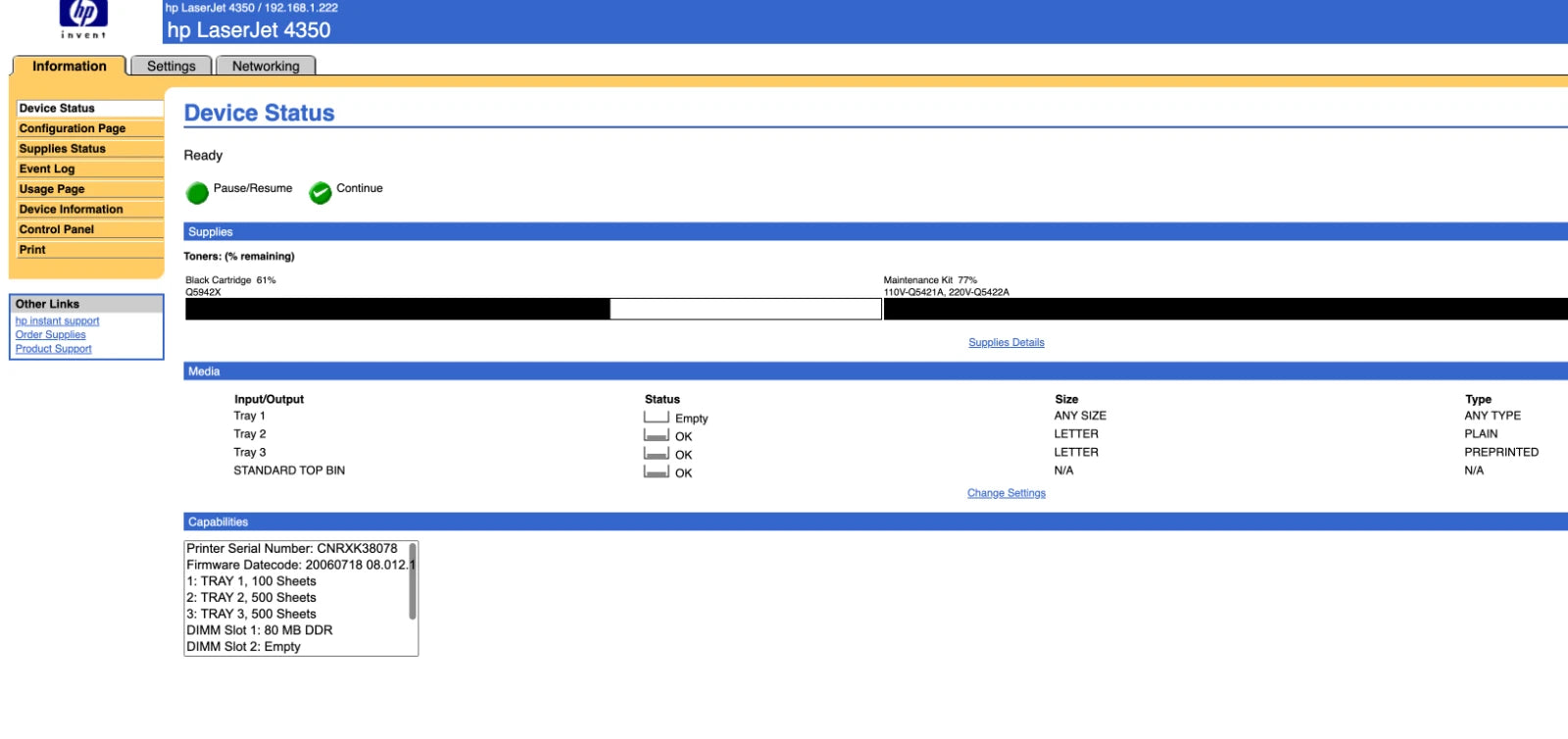Click the Maintenance Kit level bar

point(1226,309)
